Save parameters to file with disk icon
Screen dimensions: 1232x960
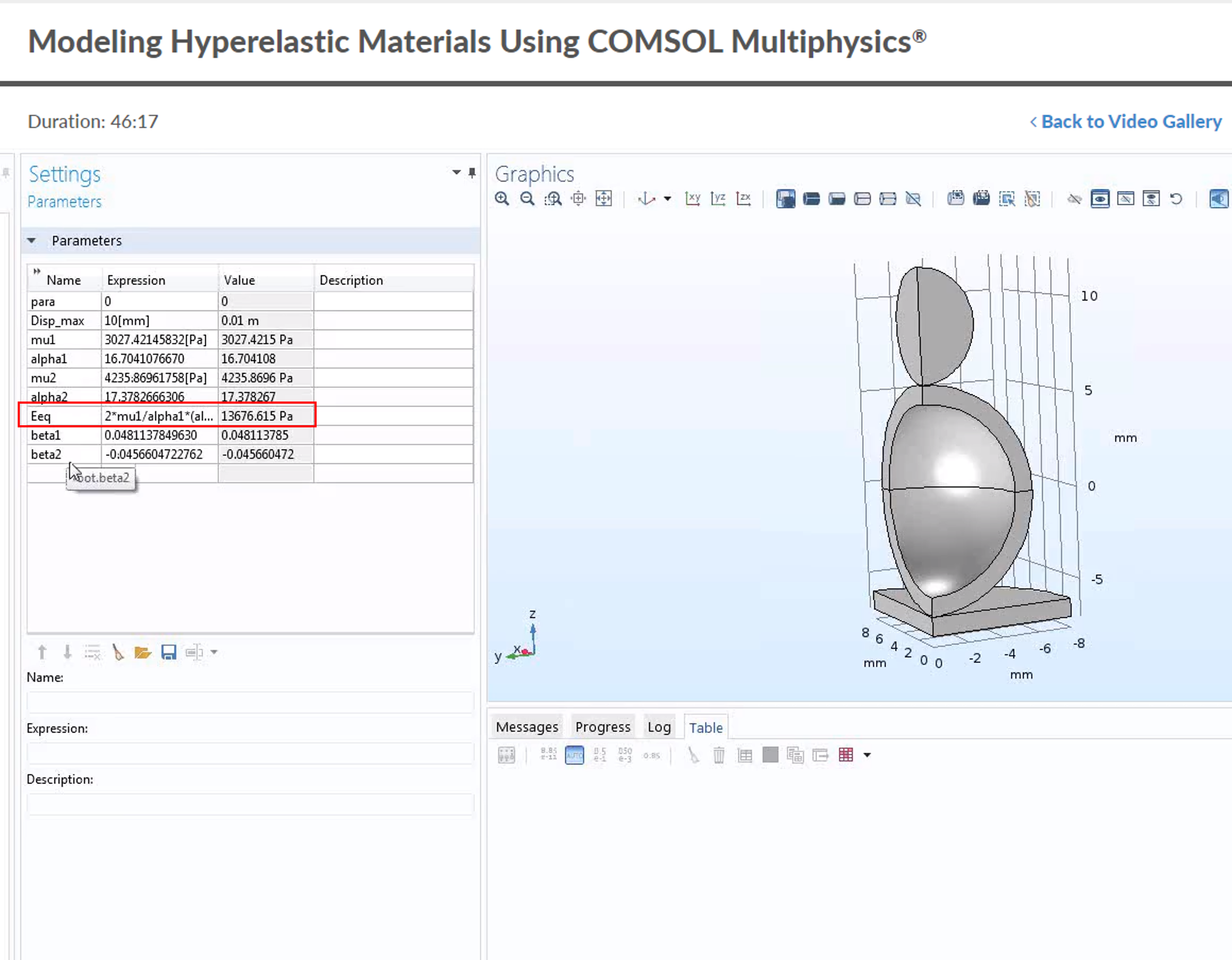[169, 653]
